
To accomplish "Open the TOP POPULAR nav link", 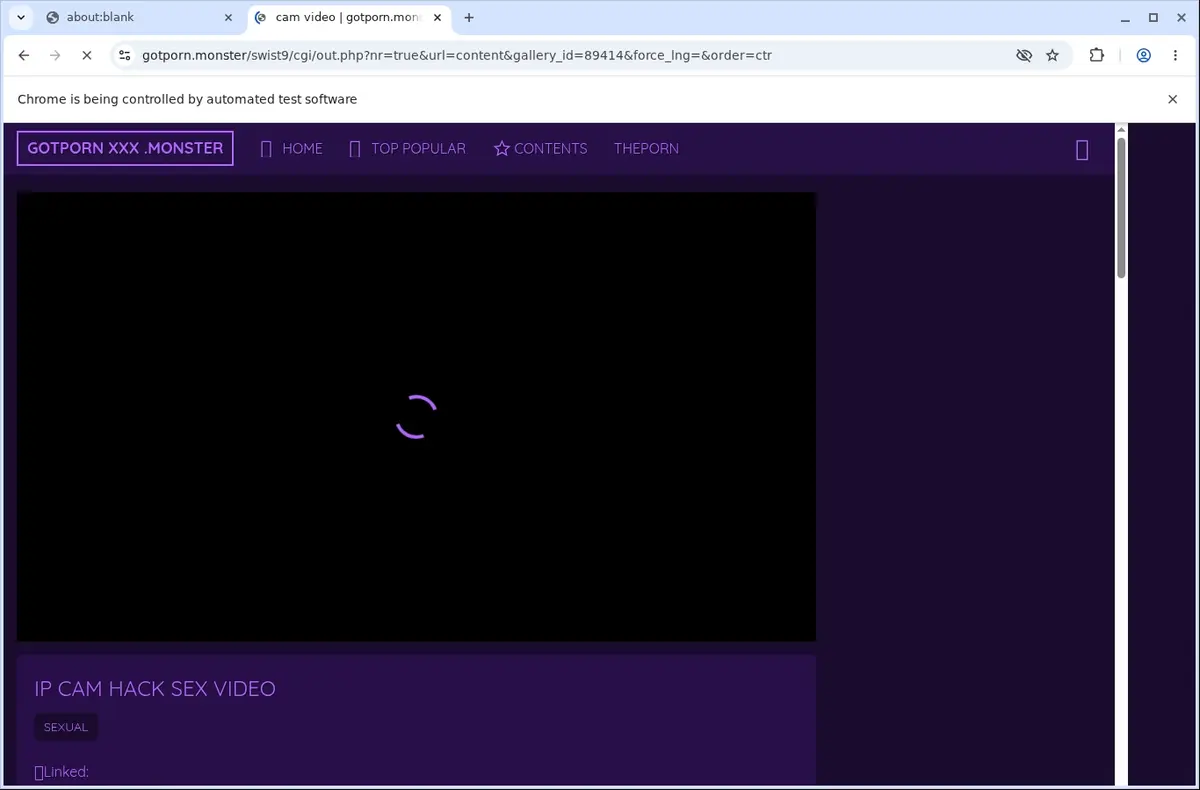I will [x=408, y=148].
